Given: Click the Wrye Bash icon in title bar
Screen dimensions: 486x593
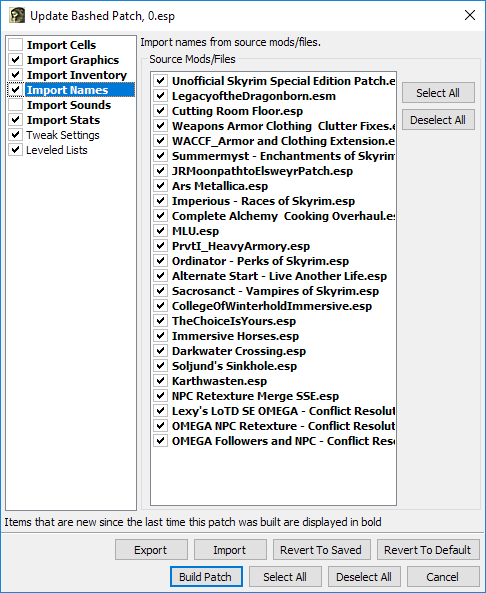Looking at the screenshot, I should [x=16, y=16].
